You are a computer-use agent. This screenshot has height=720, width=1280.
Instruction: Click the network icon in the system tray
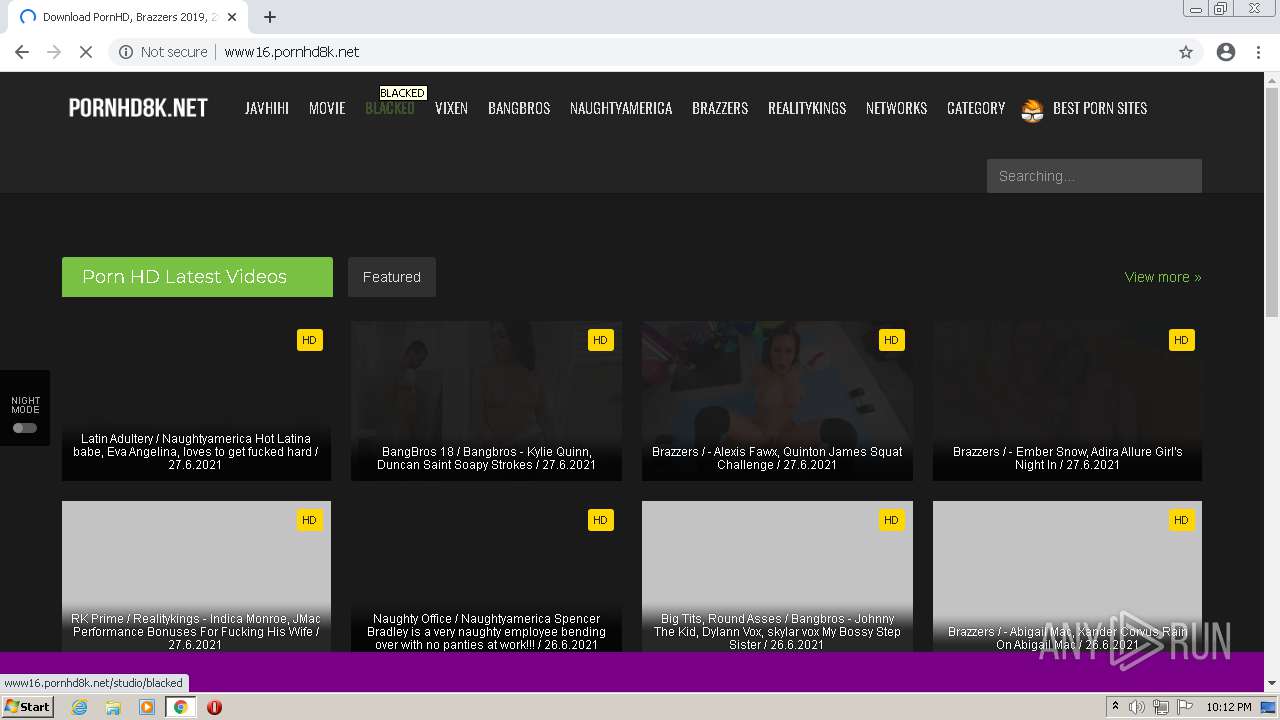tap(1161, 707)
